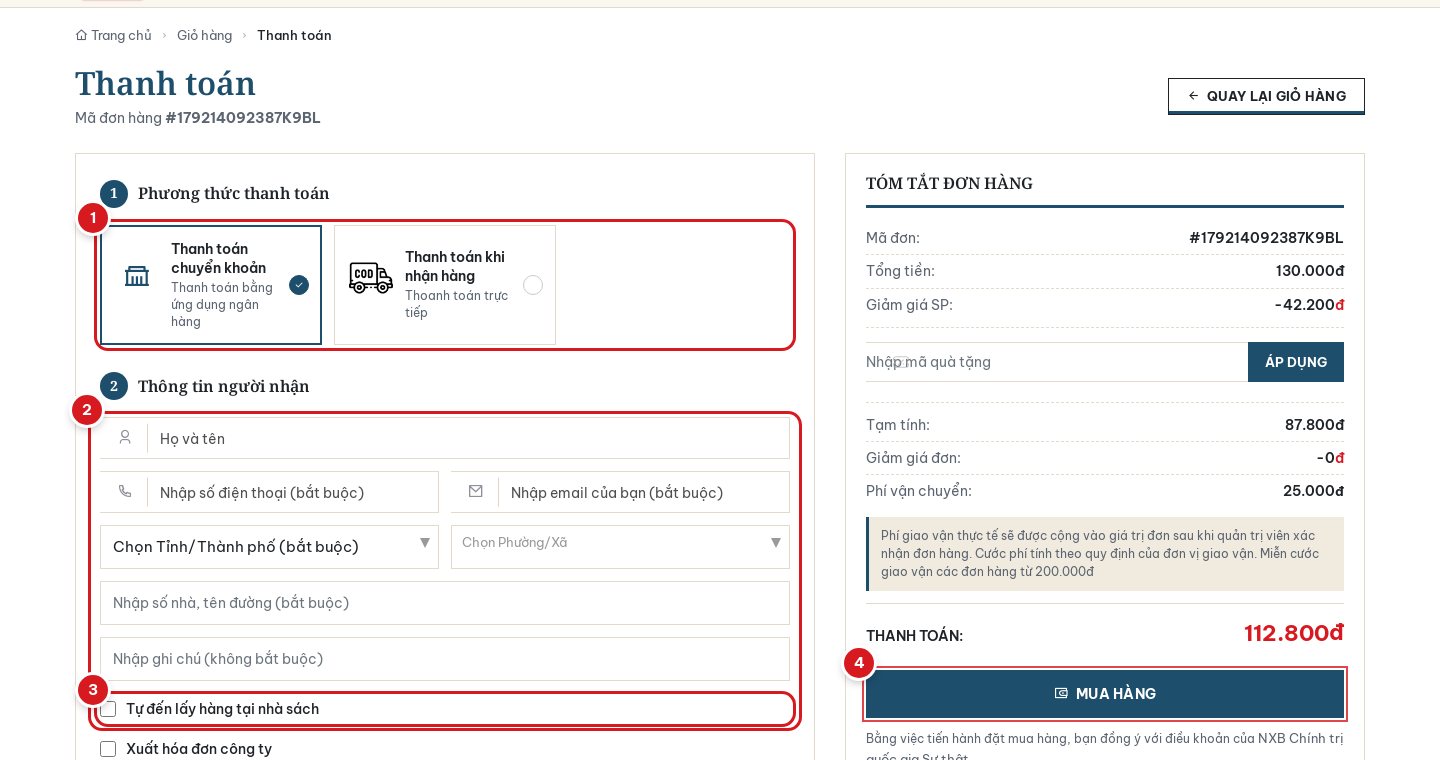Click the person icon in the name field
Screen dimensions: 1440x760
pos(125,437)
